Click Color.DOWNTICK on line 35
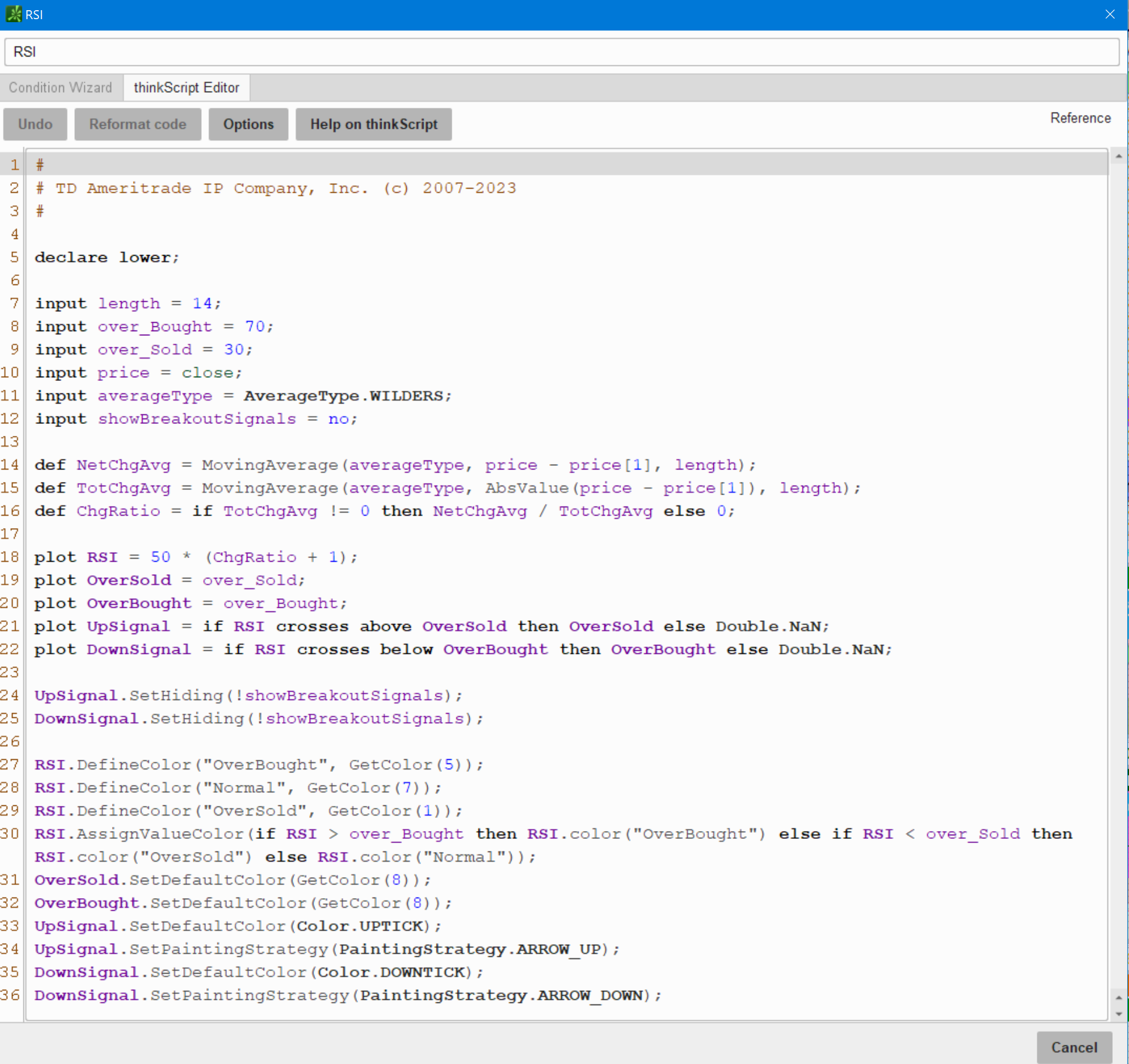 (391, 972)
